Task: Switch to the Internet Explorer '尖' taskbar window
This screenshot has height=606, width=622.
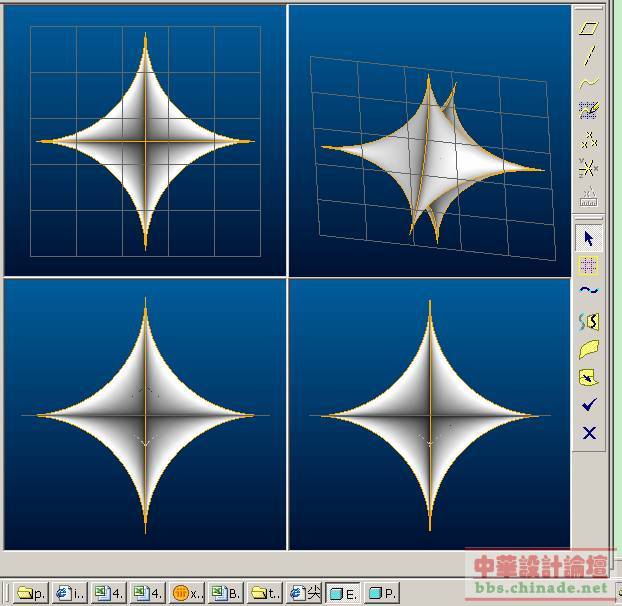Action: coord(304,593)
